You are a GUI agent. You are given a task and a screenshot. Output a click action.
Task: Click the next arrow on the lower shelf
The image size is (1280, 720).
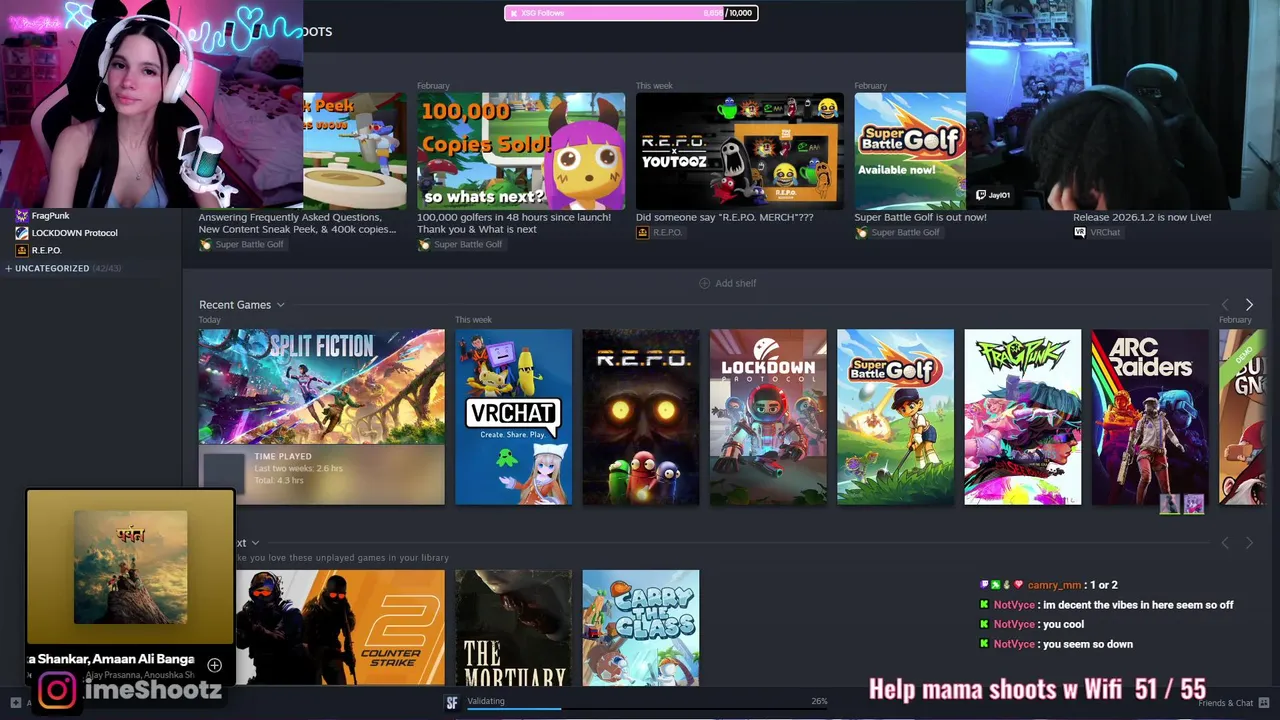pos(1249,543)
